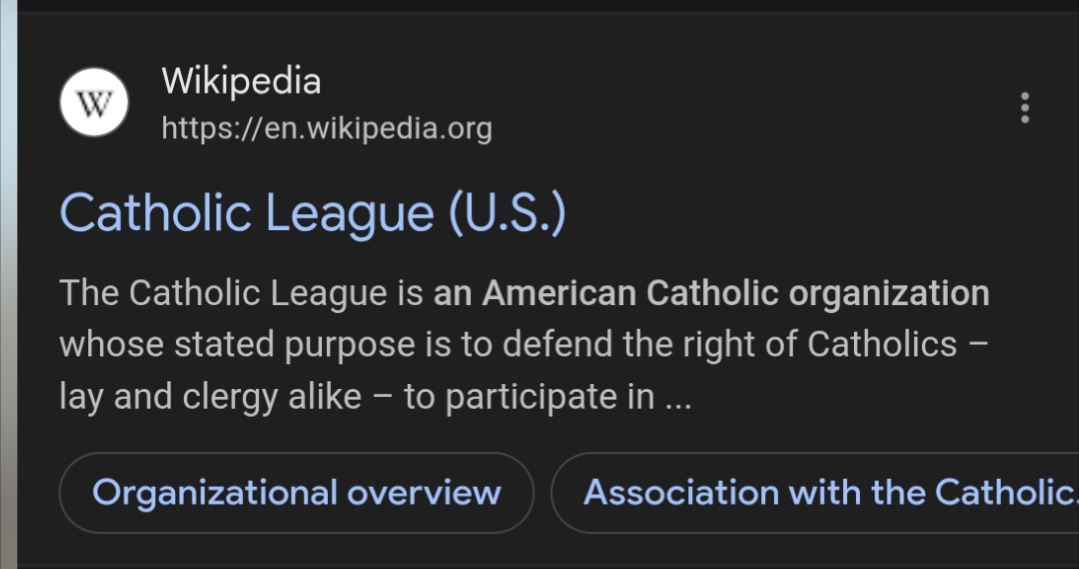Click the word "defend" in the snippet
Image resolution: width=1079 pixels, height=569 pixels.
coord(553,345)
